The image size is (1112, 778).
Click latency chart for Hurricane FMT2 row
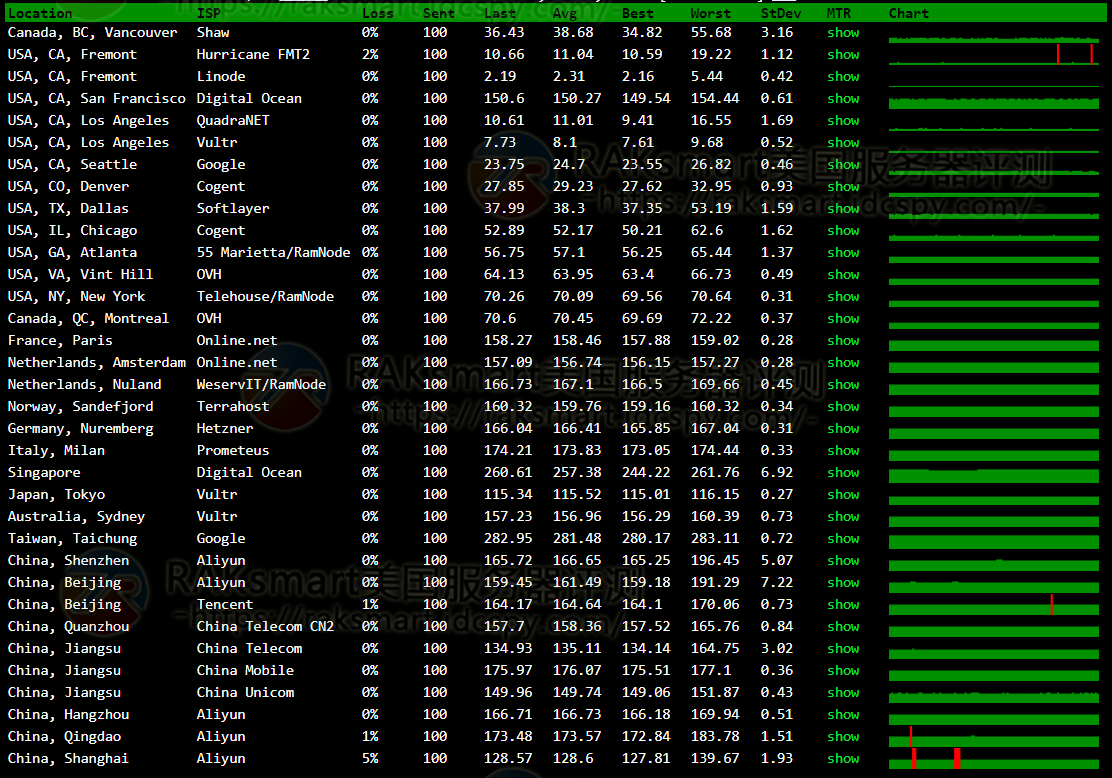(994, 55)
